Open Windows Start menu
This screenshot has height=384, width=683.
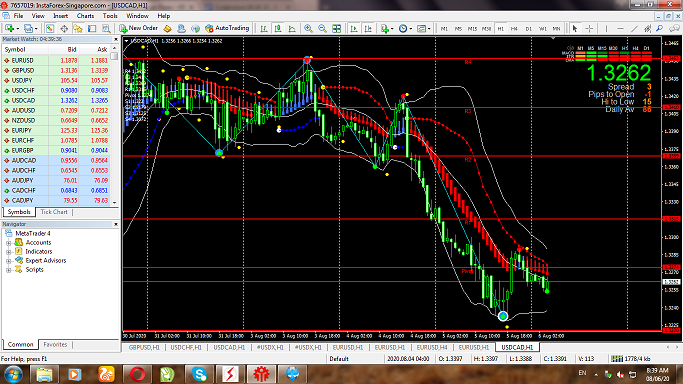point(13,374)
